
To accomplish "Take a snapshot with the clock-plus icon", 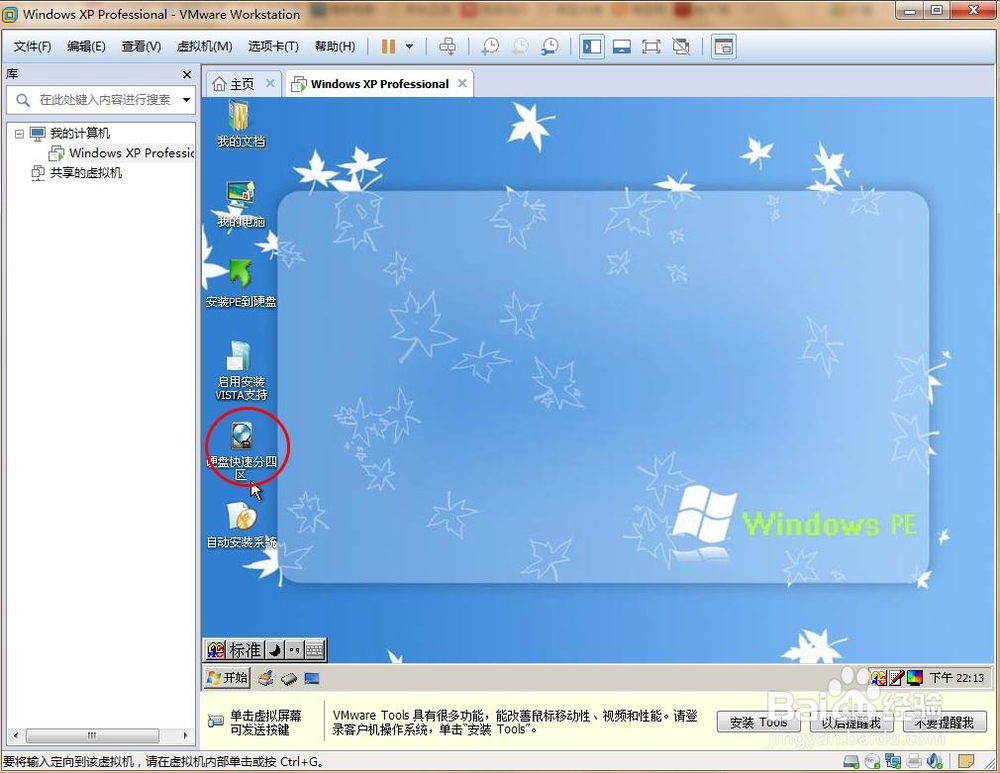I will (490, 47).
